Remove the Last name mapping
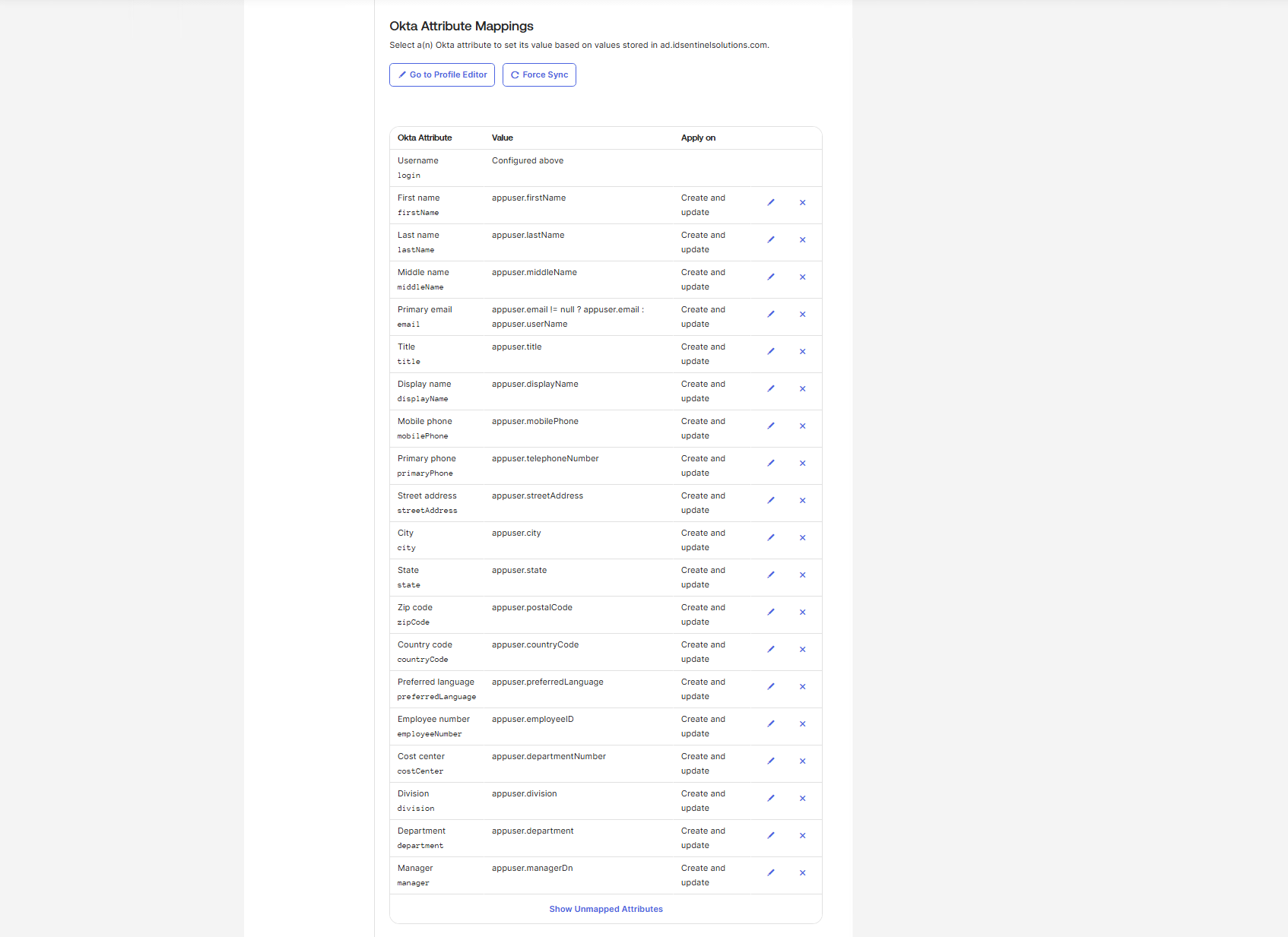Image resolution: width=1288 pixels, height=937 pixels. tap(802, 239)
